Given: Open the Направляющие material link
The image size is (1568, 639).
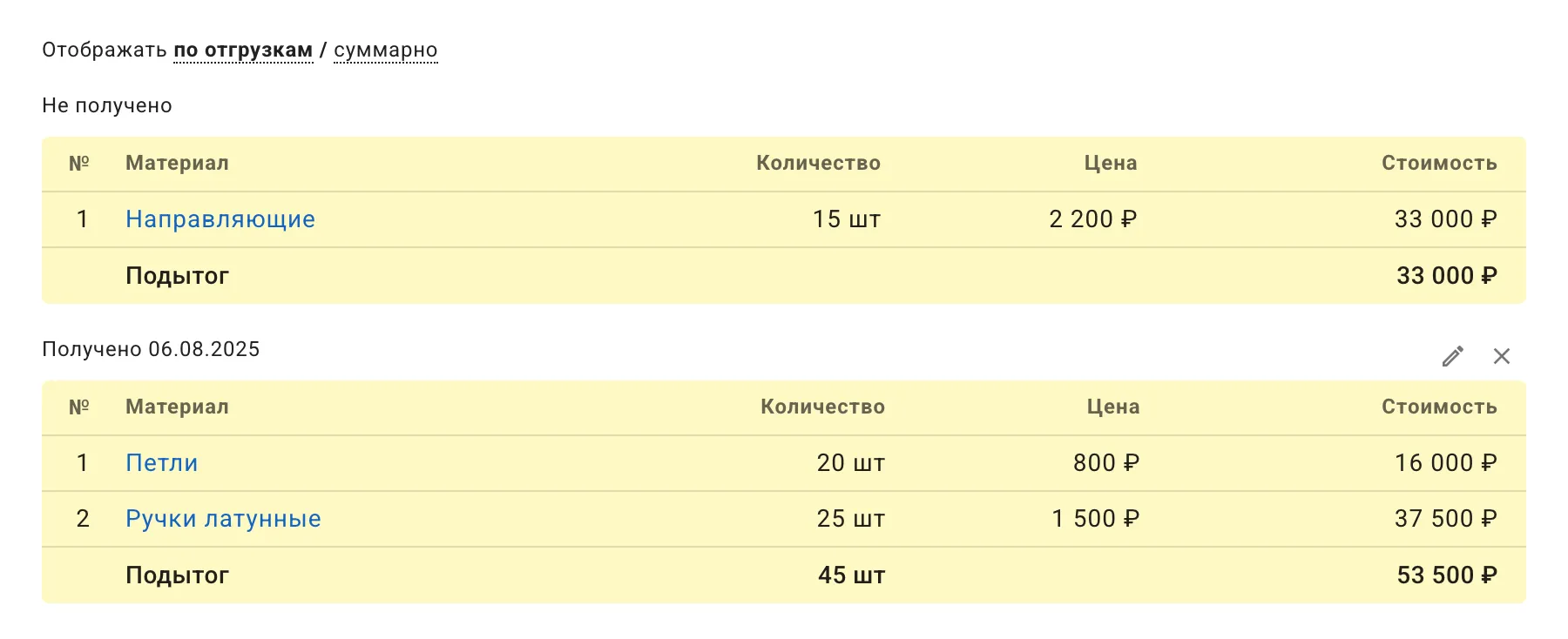Looking at the screenshot, I should pyautogui.click(x=220, y=219).
